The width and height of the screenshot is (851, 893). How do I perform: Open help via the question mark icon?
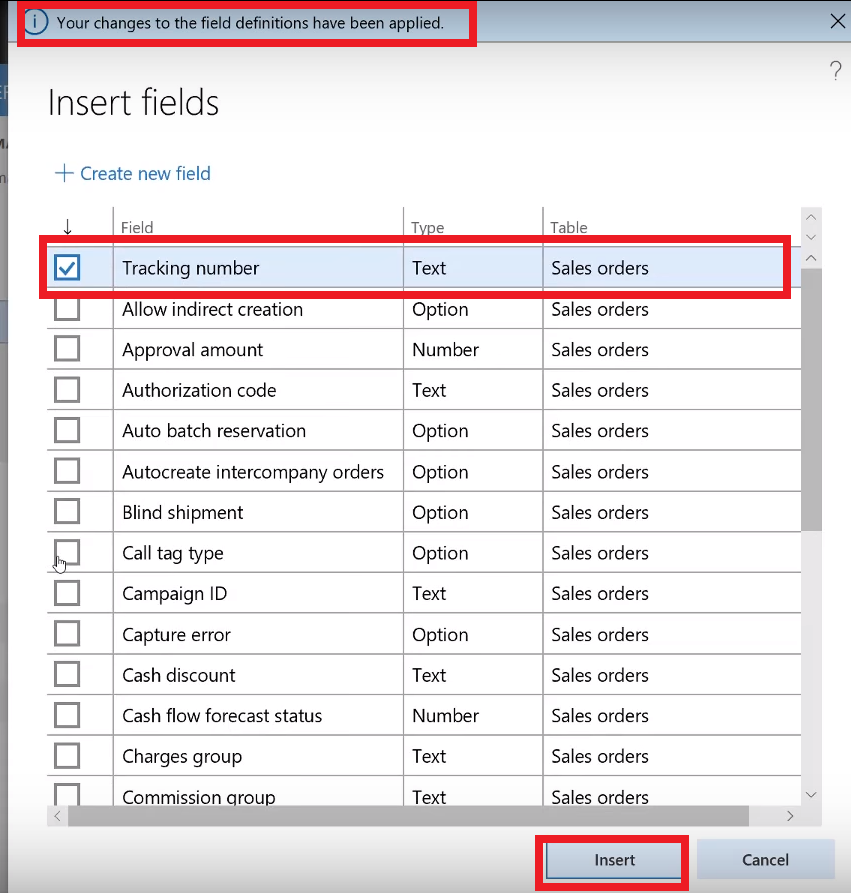(836, 70)
